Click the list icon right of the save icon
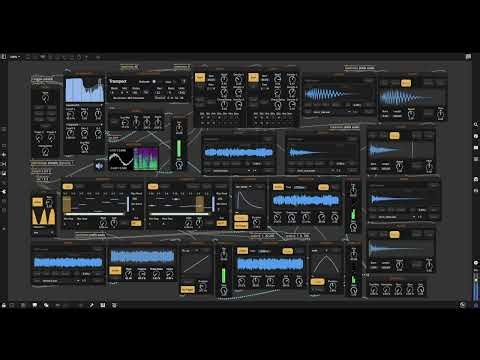The image size is (480, 360). pos(114,305)
